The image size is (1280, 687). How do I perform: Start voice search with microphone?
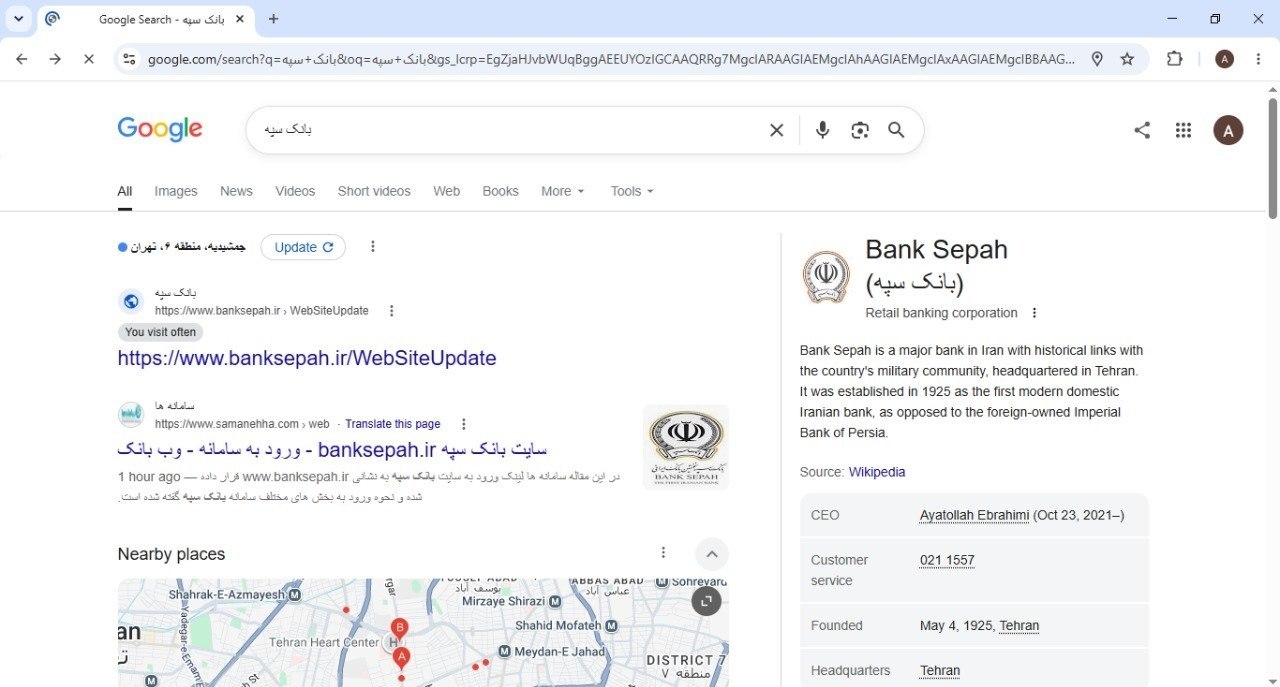coord(822,130)
